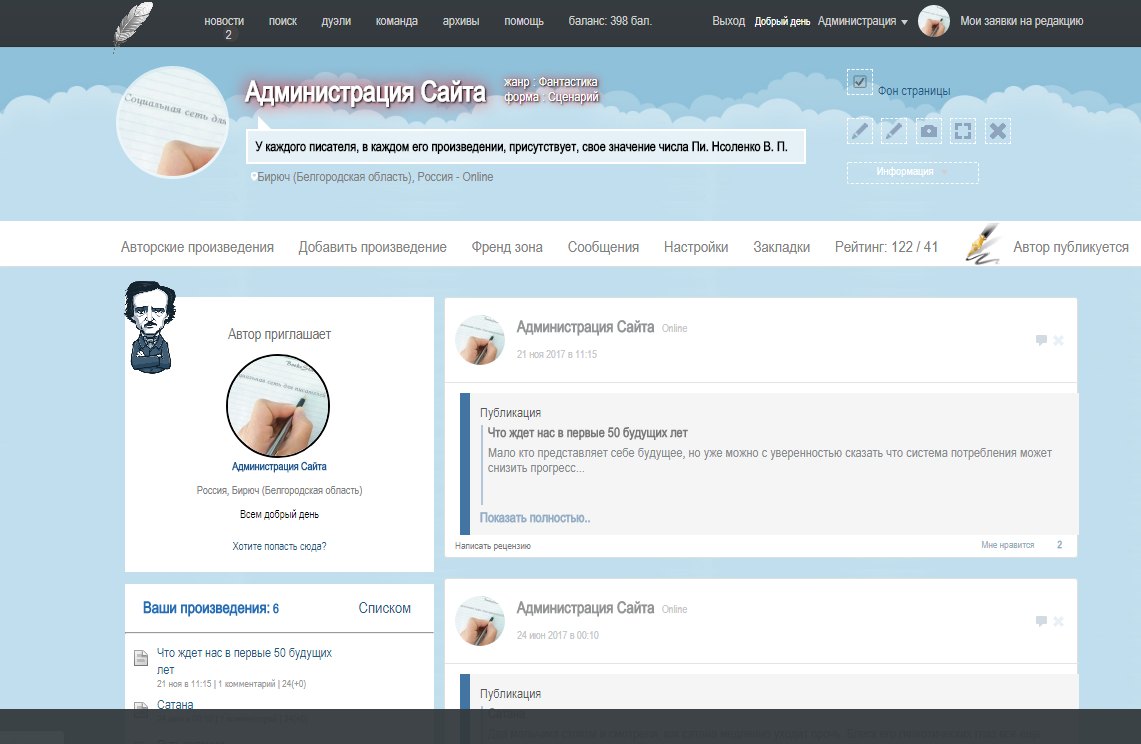The image size is (1141, 744).
Task: Open Френд зона tab
Action: (x=507, y=247)
